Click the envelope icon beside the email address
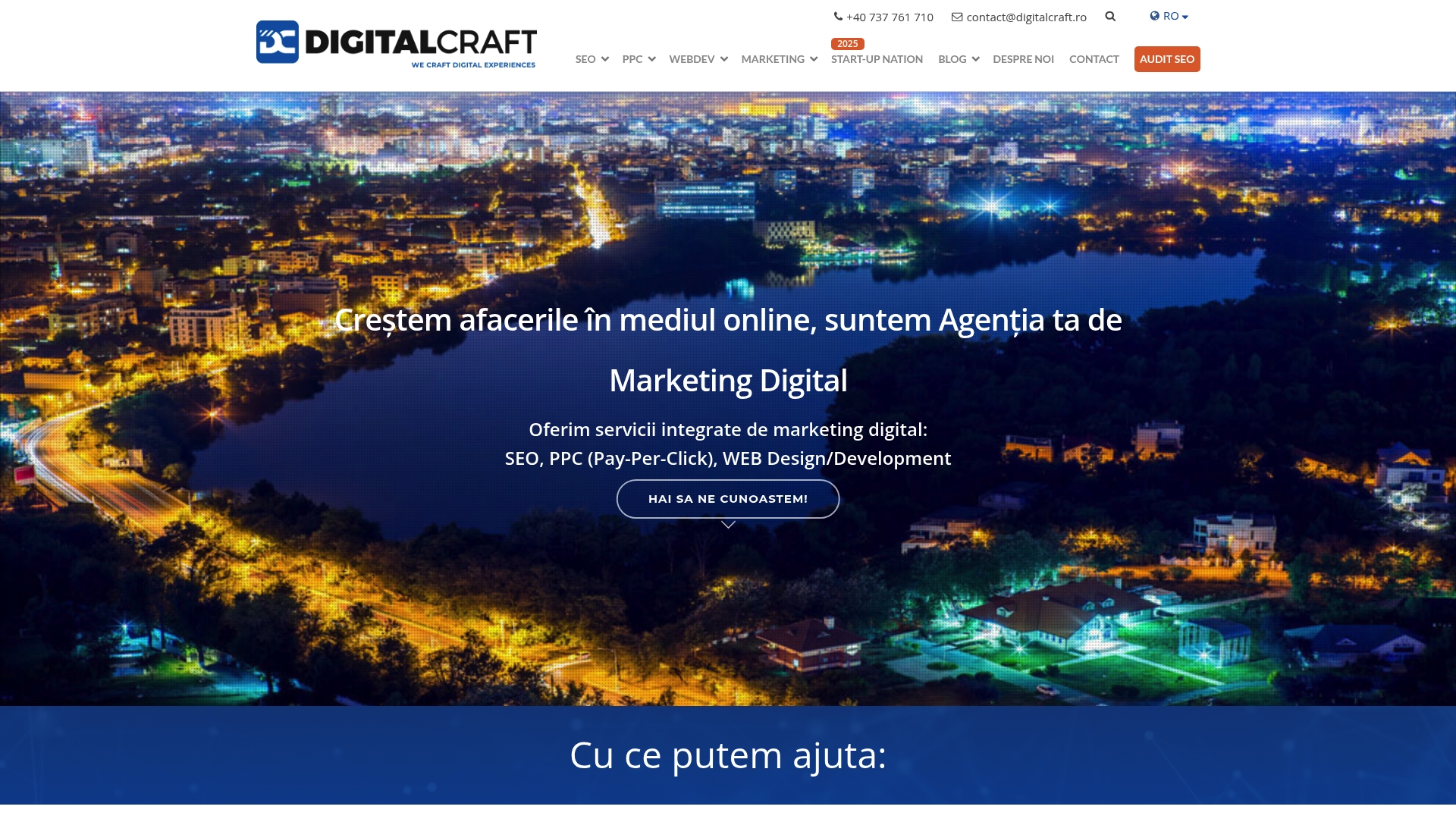Viewport: 1456px width, 819px height. coord(955,16)
